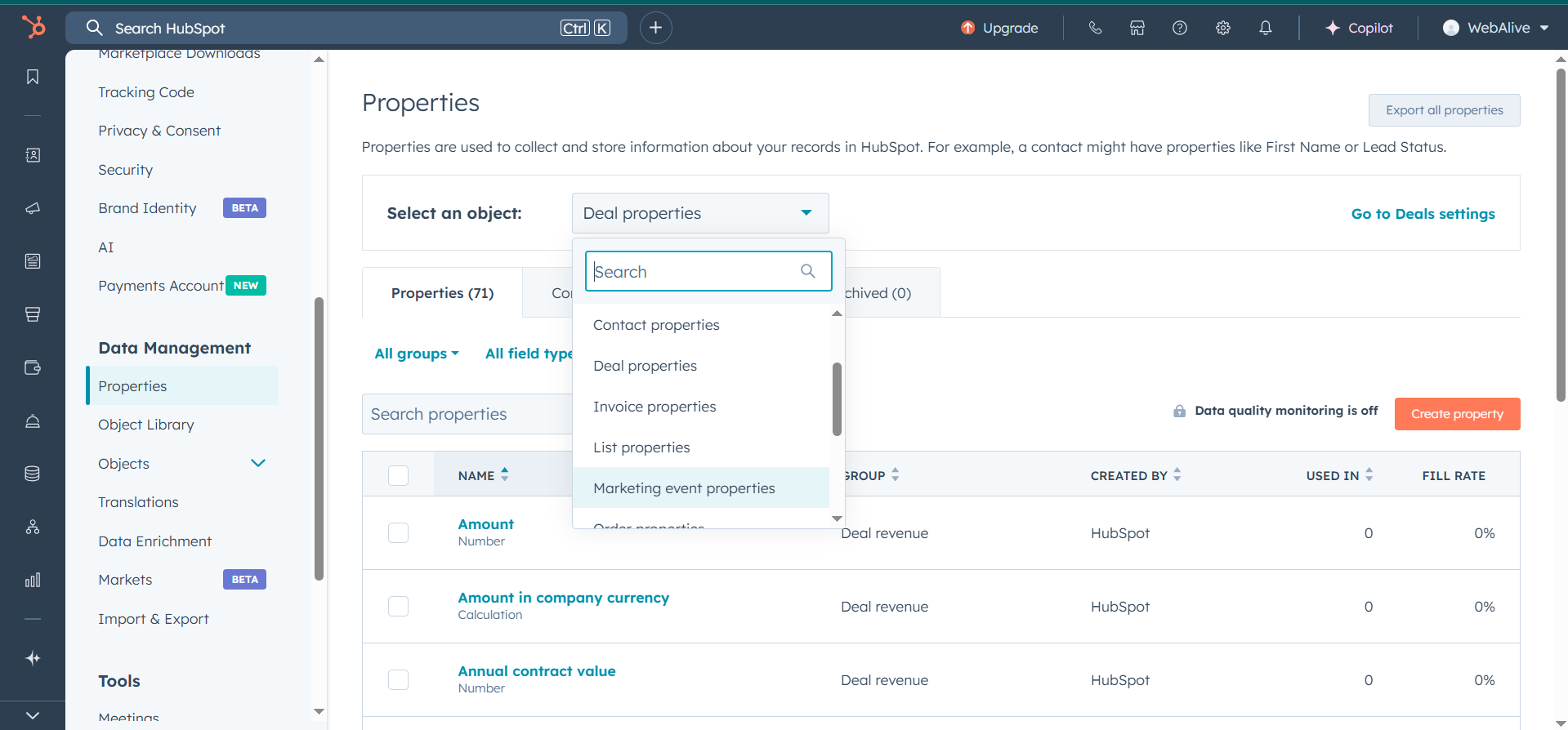Open the CRM contacts icon in left rail
The width and height of the screenshot is (1568, 730).
[33, 155]
